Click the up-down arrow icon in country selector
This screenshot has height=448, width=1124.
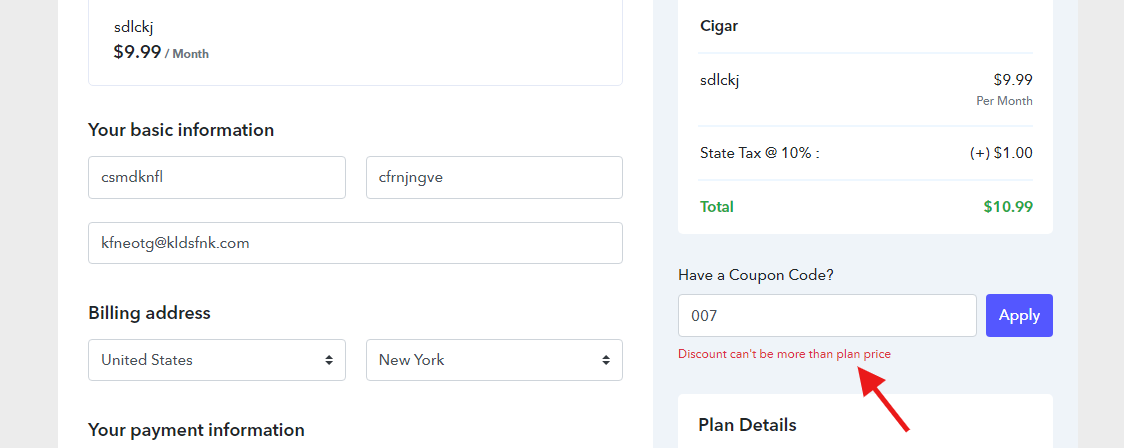pos(328,360)
